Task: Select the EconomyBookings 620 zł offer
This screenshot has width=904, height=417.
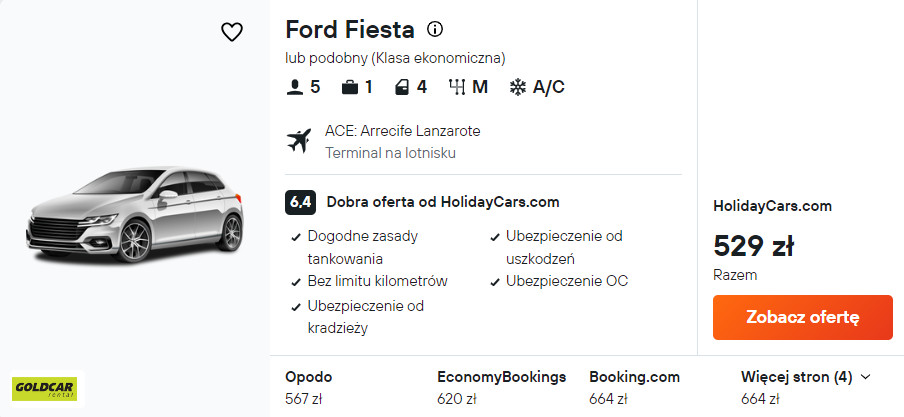Action: [x=501, y=388]
